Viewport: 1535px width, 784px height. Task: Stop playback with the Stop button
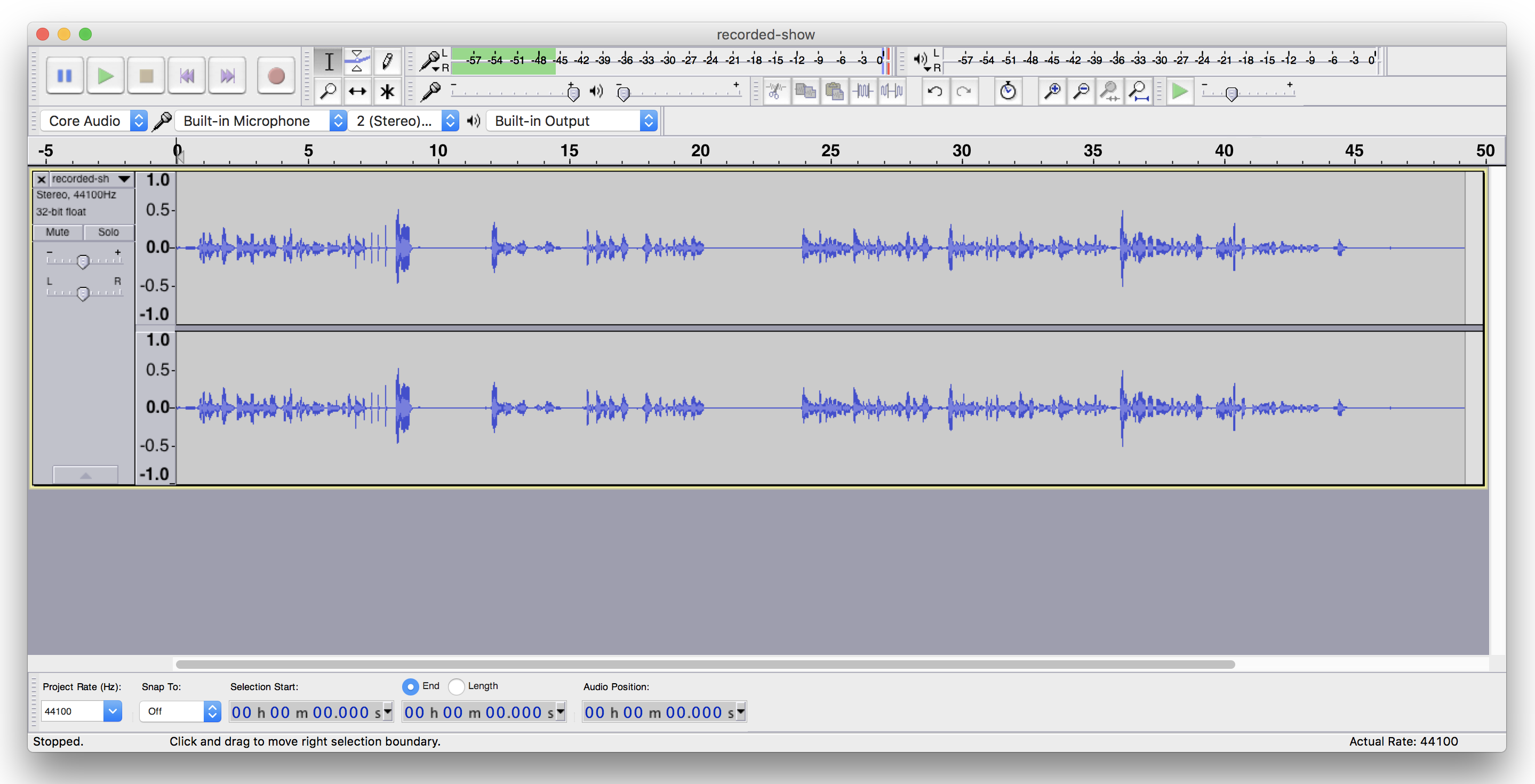pos(146,76)
